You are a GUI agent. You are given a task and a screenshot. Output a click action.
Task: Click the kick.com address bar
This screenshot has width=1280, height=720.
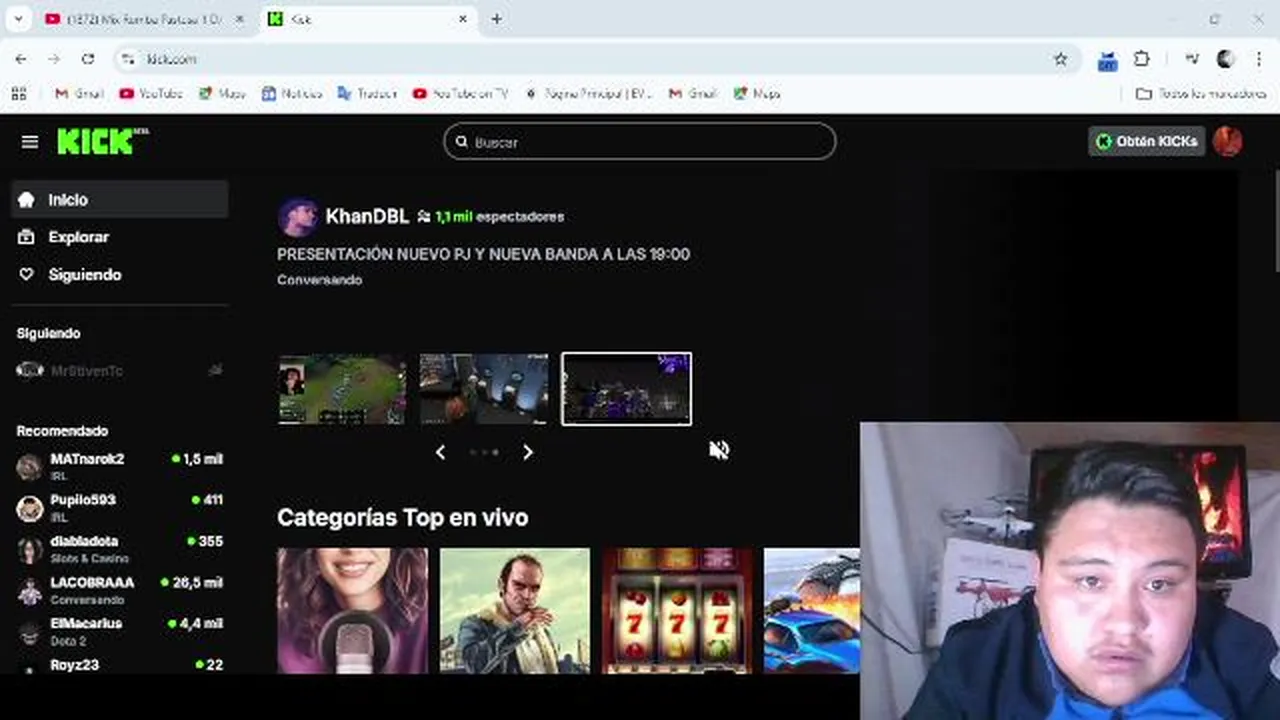coord(598,59)
